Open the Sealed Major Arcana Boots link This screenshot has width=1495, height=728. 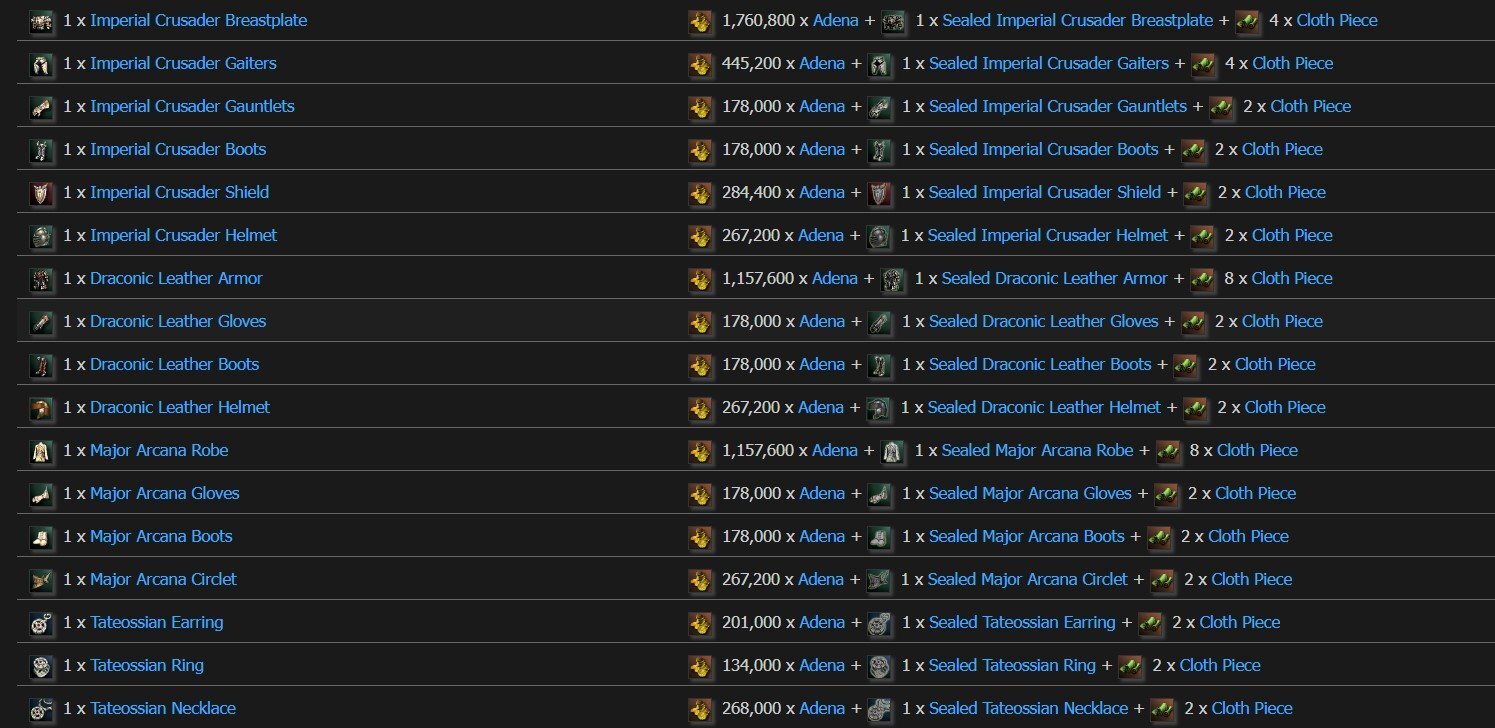(1027, 536)
